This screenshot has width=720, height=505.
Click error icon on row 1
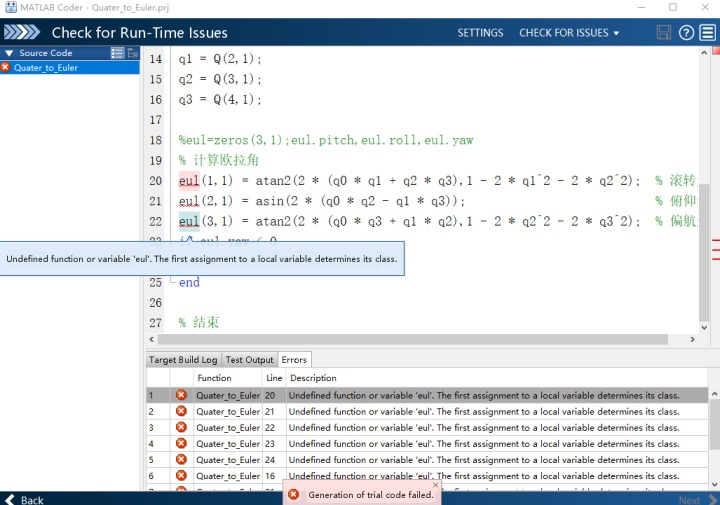point(181,395)
